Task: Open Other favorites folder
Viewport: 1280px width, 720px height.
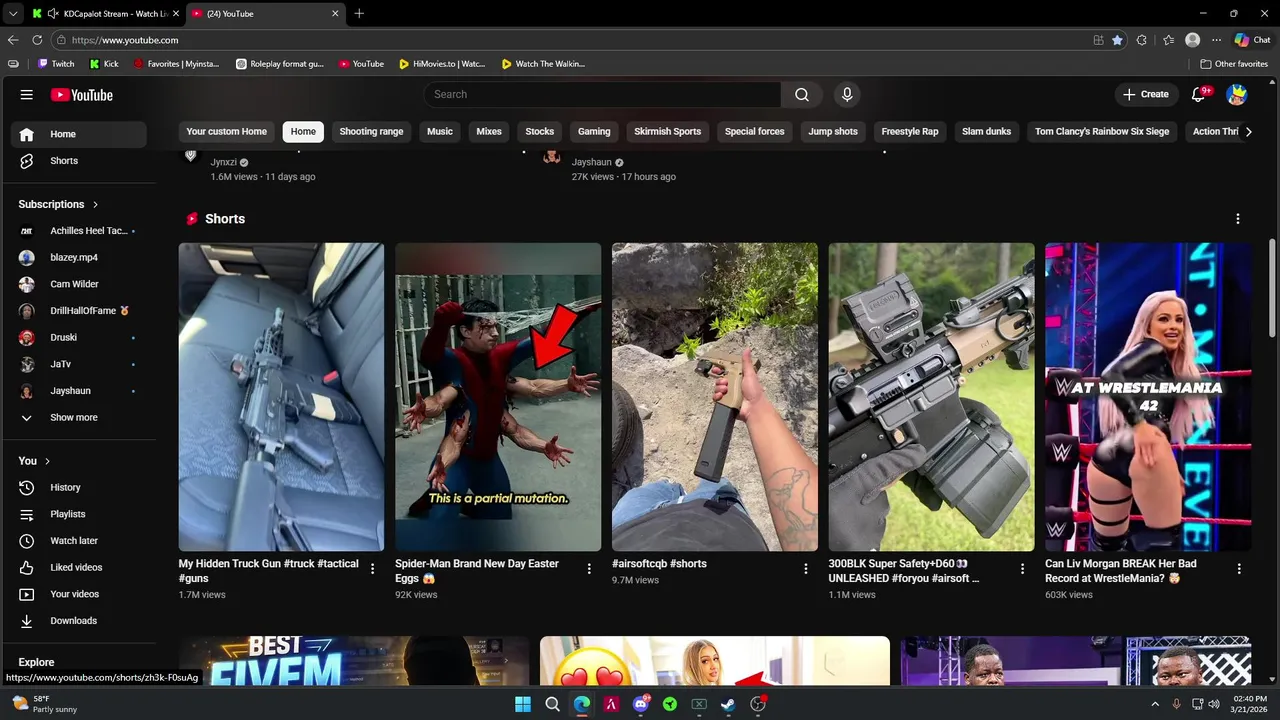Action: click(x=1234, y=63)
